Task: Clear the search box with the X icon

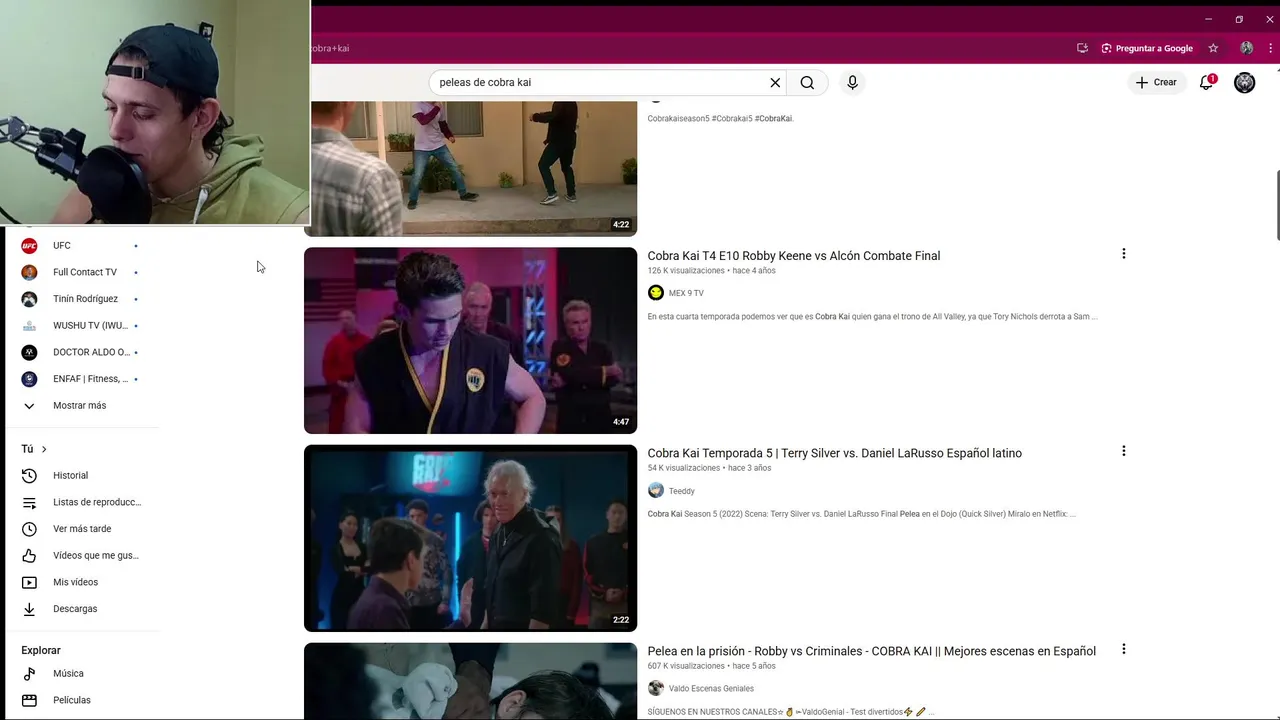Action: pos(775,83)
